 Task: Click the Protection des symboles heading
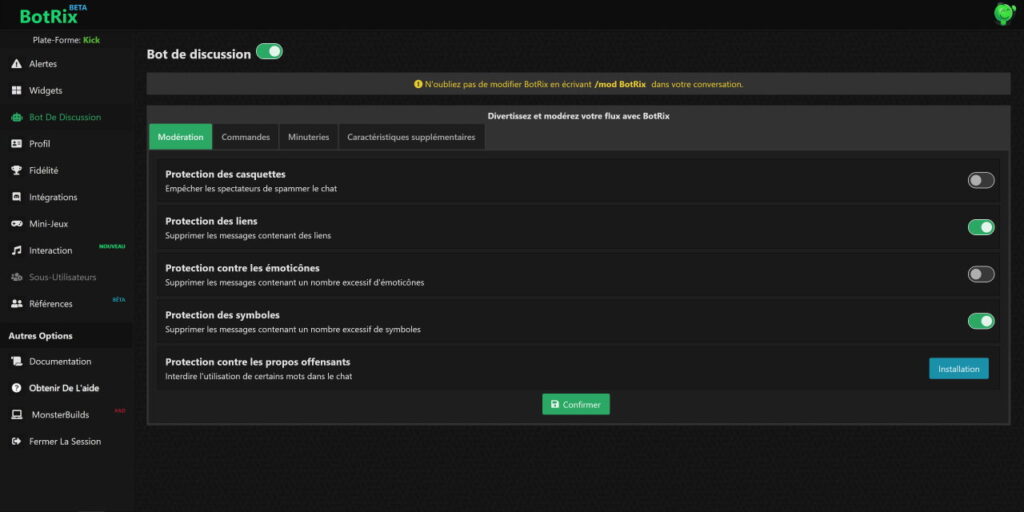tap(222, 315)
